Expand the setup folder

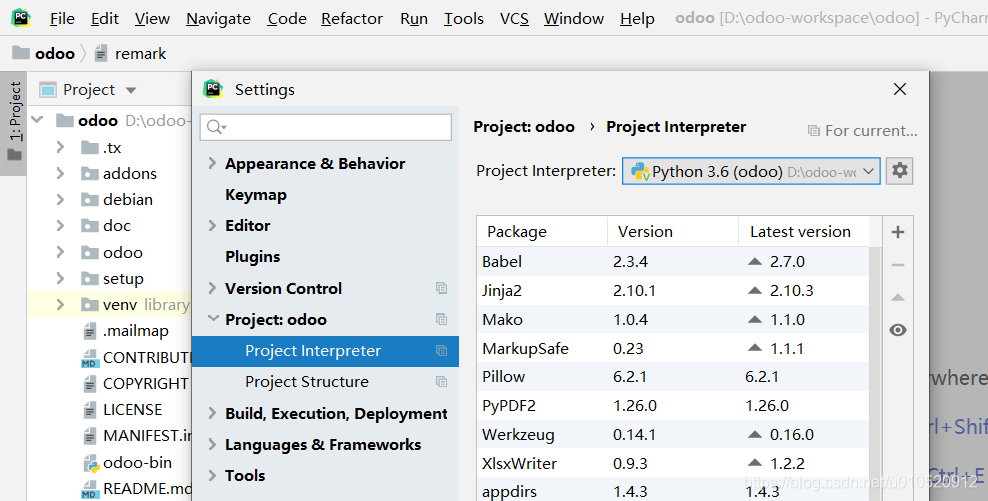(x=60, y=278)
